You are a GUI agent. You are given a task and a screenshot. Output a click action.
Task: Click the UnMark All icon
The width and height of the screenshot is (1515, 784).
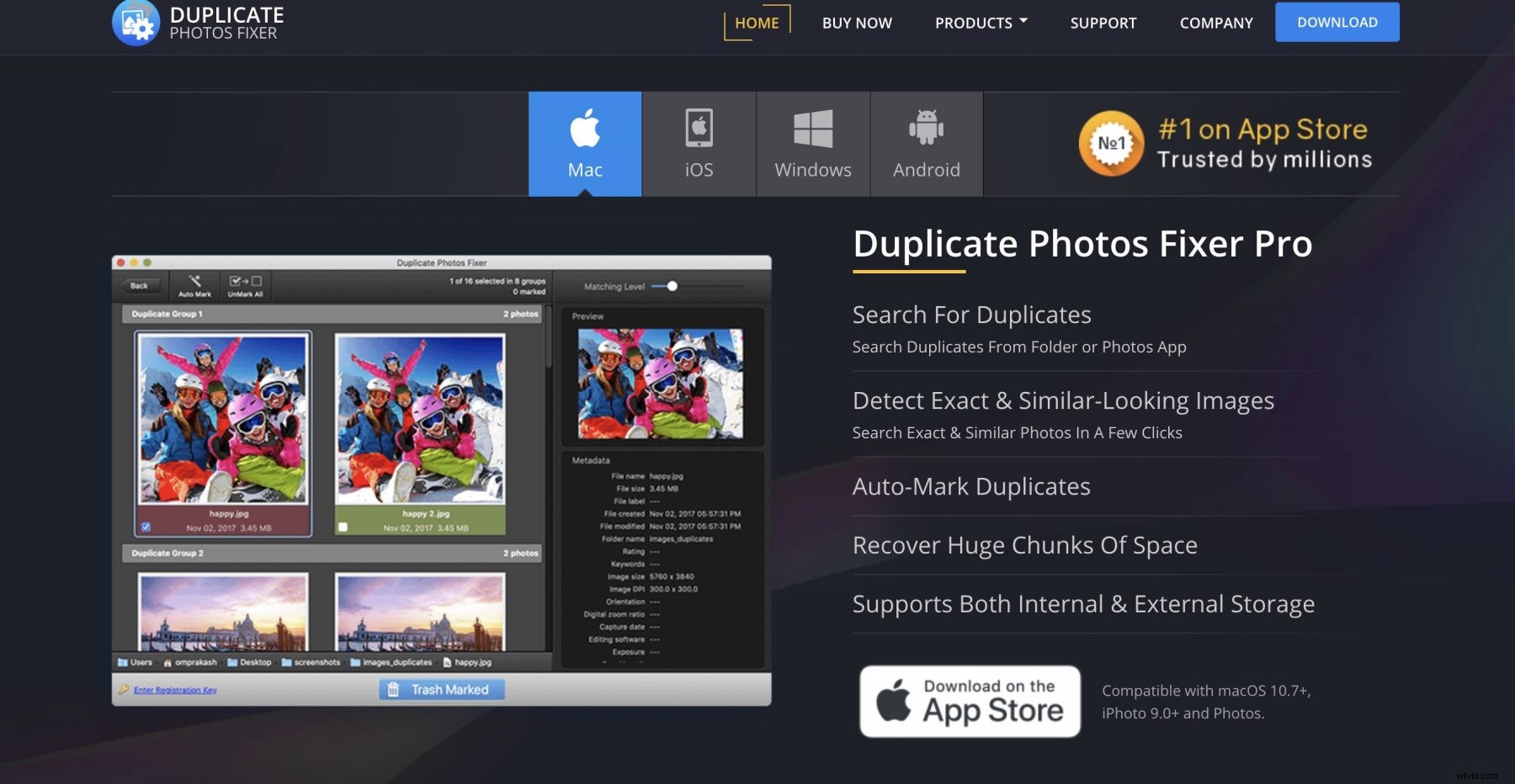pos(246,280)
